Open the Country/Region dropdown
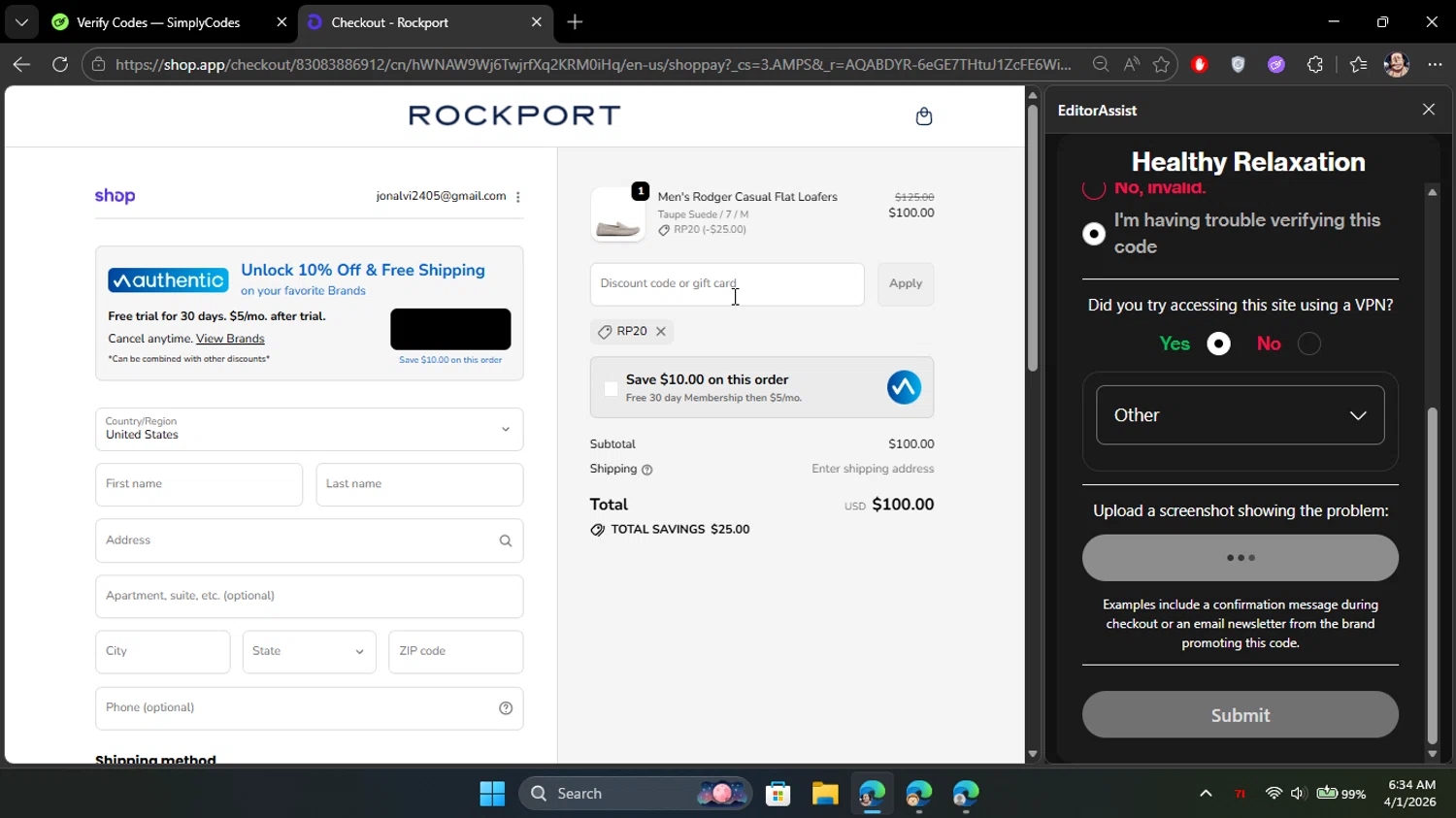Image resolution: width=1456 pixels, height=818 pixels. [309, 429]
